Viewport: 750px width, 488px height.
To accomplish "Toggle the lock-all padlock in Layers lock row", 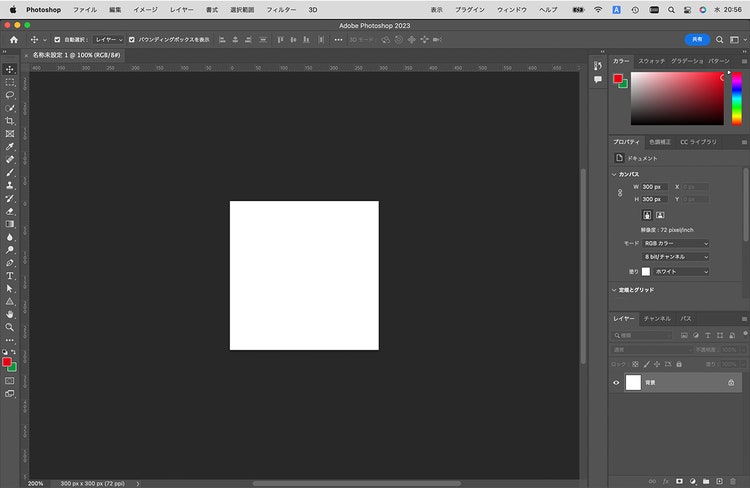I will (679, 364).
